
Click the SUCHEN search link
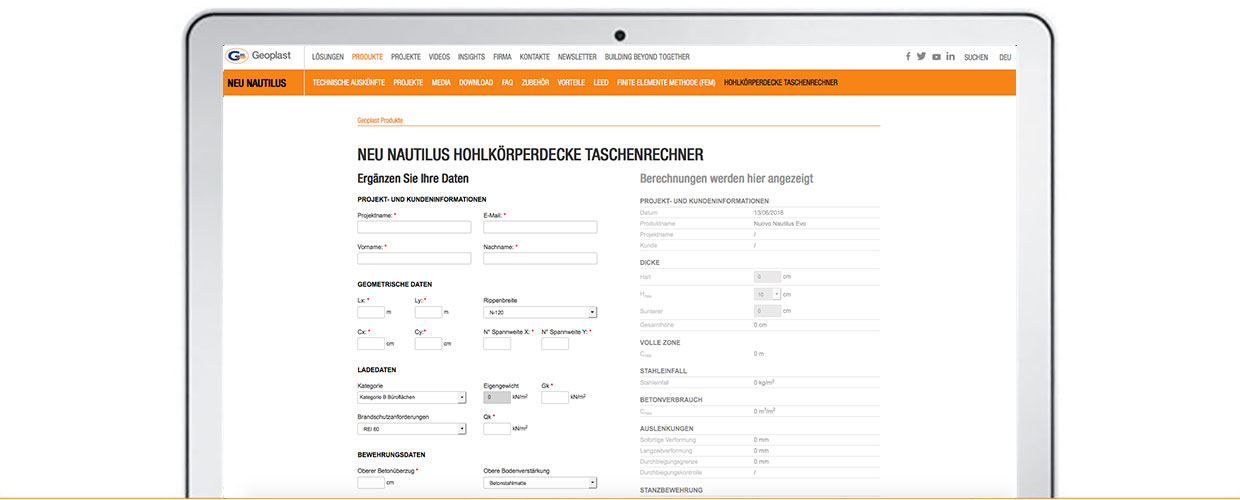pos(976,58)
